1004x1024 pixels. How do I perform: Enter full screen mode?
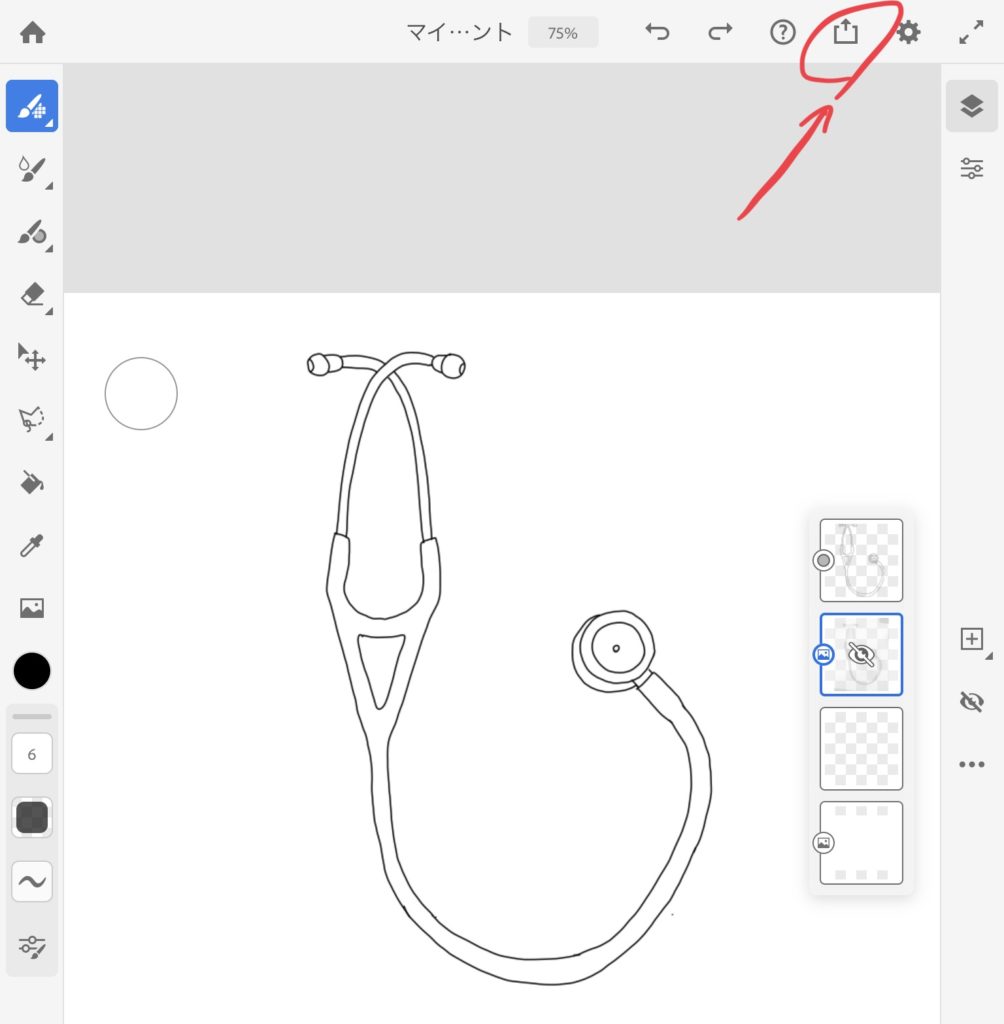[971, 32]
